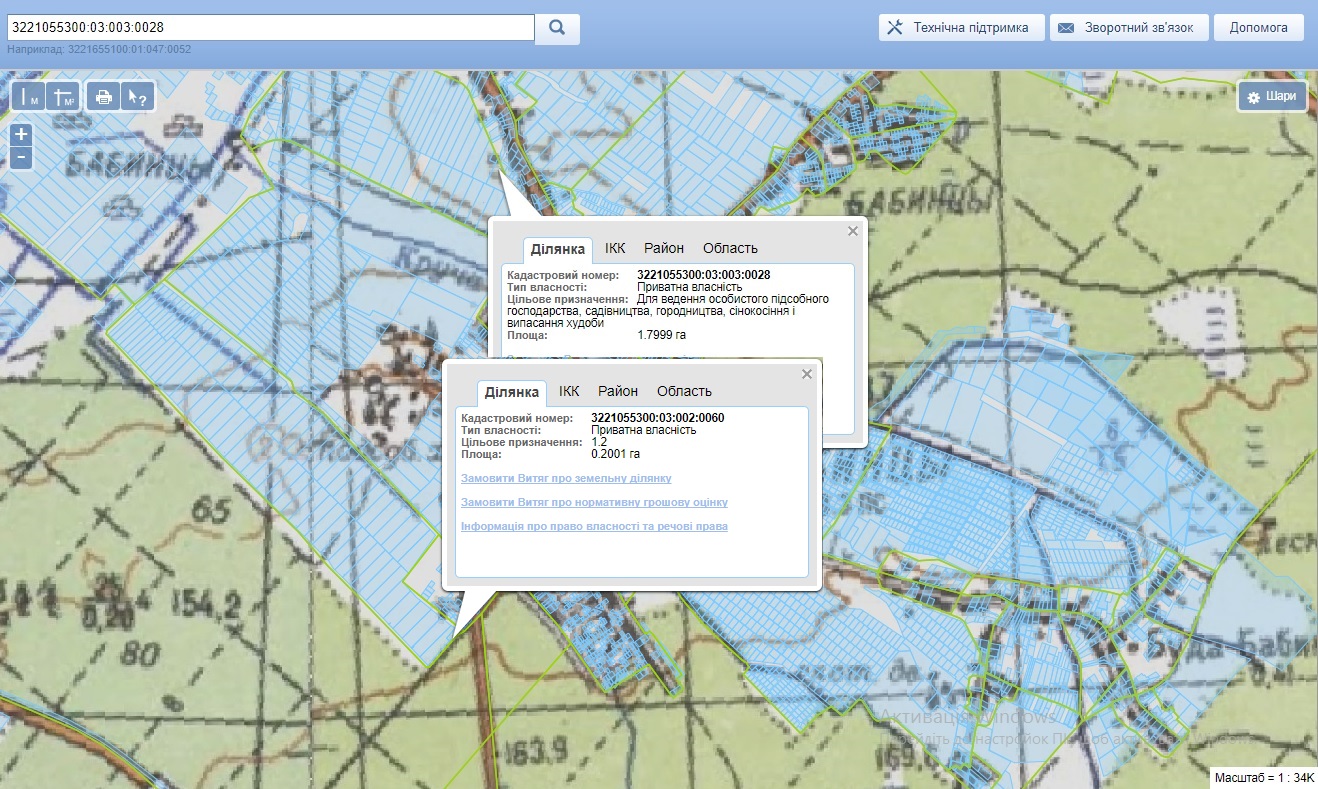Click Приватна власність in back popup

(690, 287)
